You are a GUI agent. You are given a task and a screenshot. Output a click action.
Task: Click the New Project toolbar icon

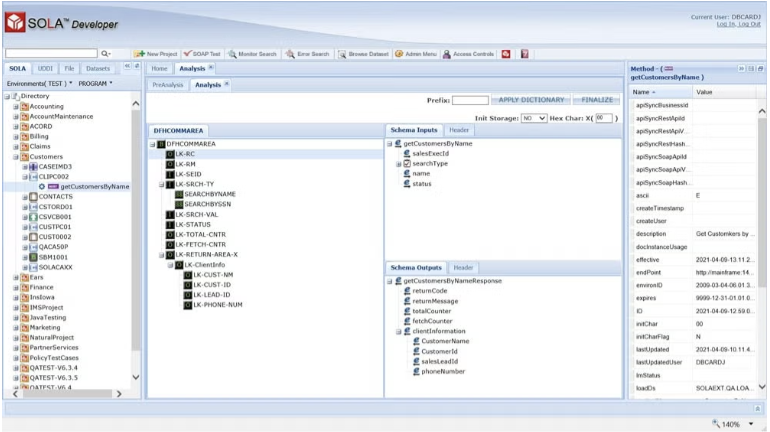(x=139, y=54)
